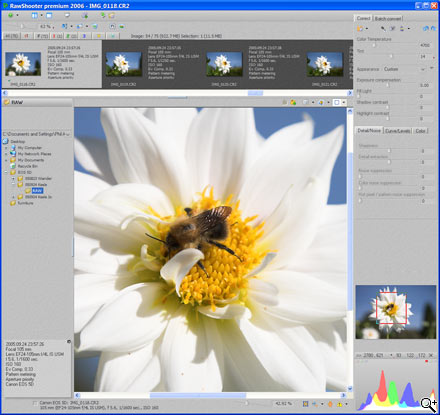Viewport: 440px width, 415px height.
Task: Expand the My Computer tree node
Action: point(6,148)
